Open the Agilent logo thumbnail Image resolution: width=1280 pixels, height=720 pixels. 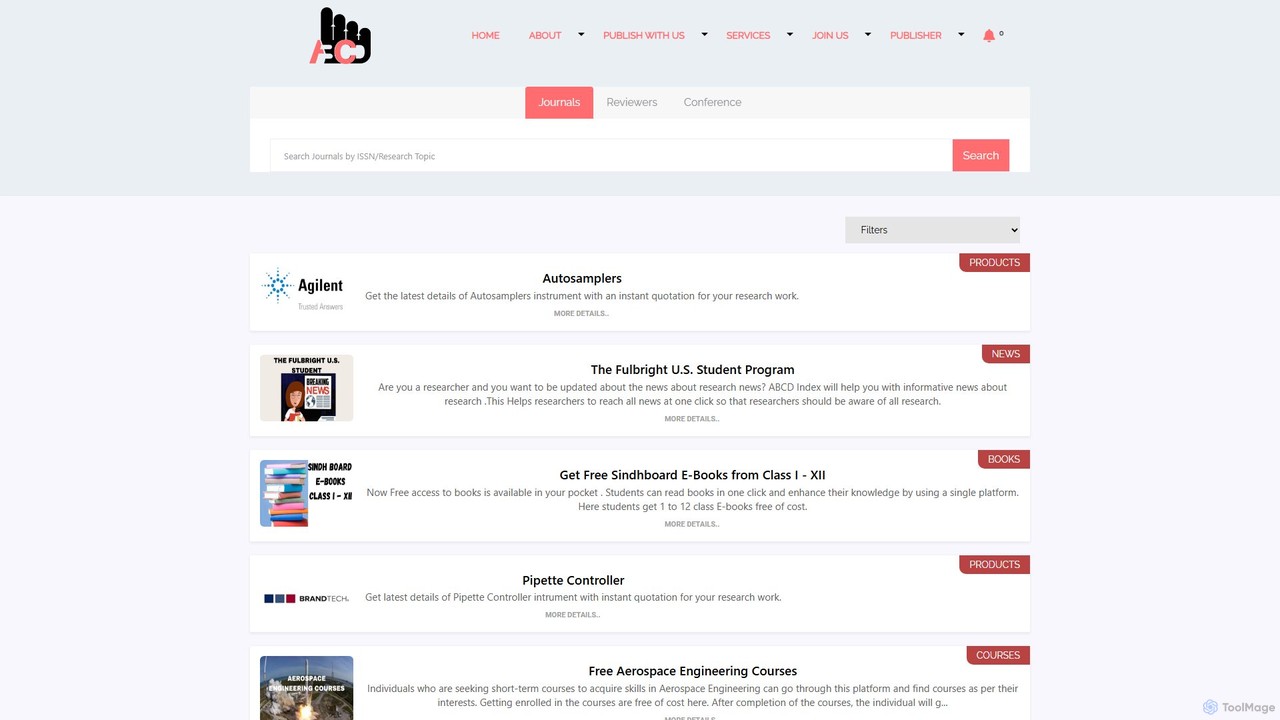pyautogui.click(x=303, y=289)
